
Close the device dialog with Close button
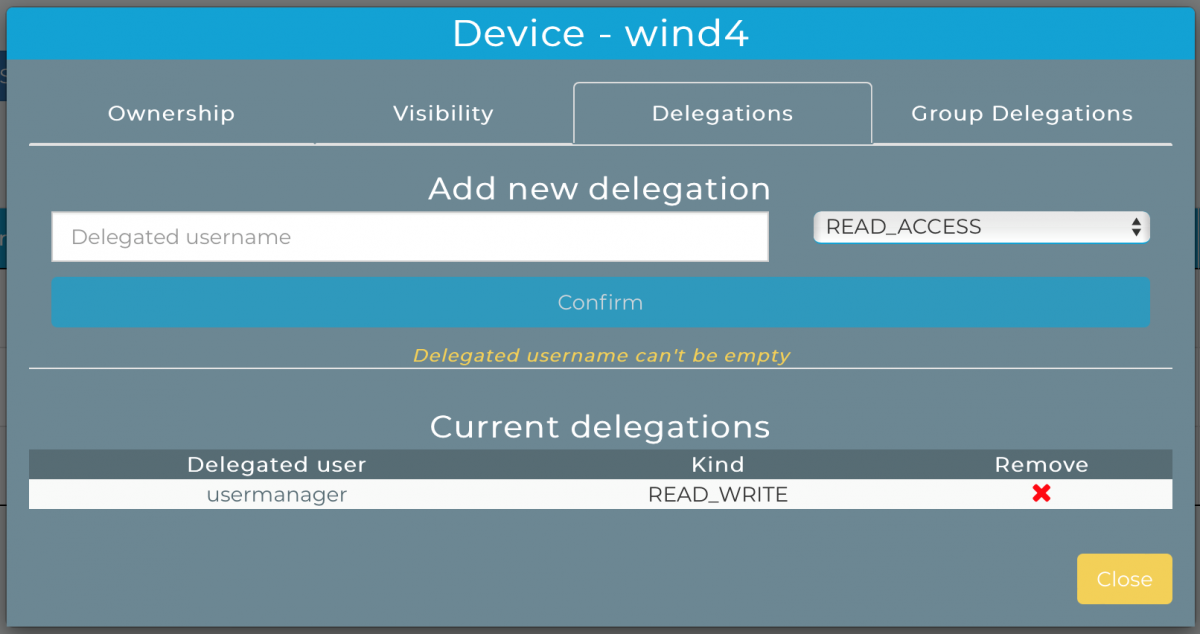click(x=1124, y=579)
